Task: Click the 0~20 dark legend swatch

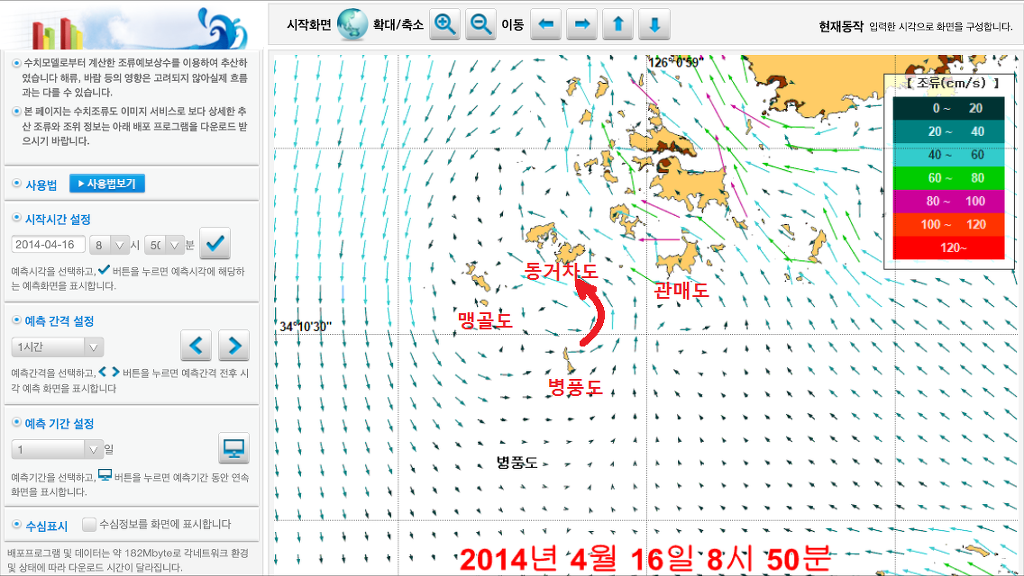Action: [x=948, y=108]
